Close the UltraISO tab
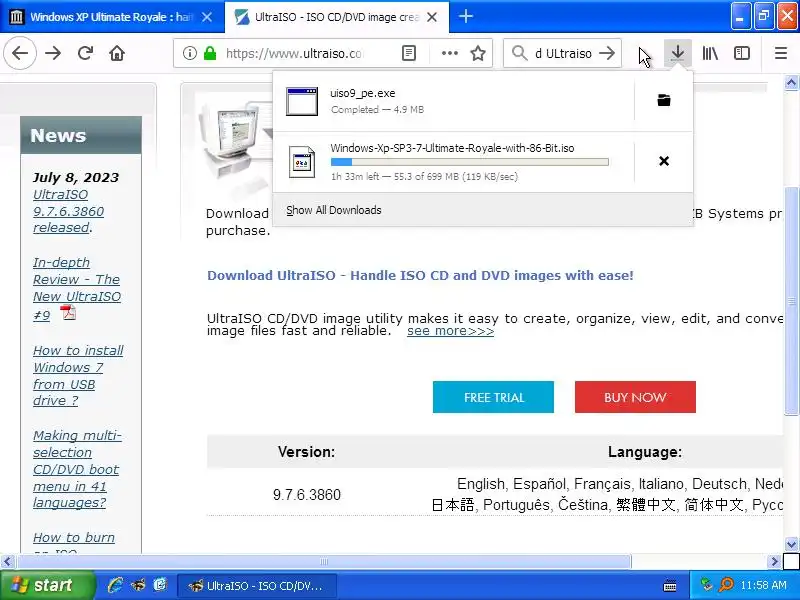 (x=432, y=17)
